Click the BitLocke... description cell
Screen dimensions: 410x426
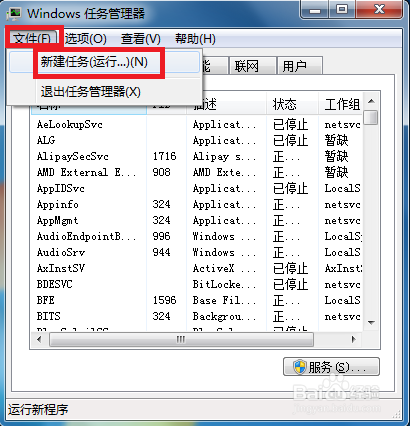[x=224, y=284]
